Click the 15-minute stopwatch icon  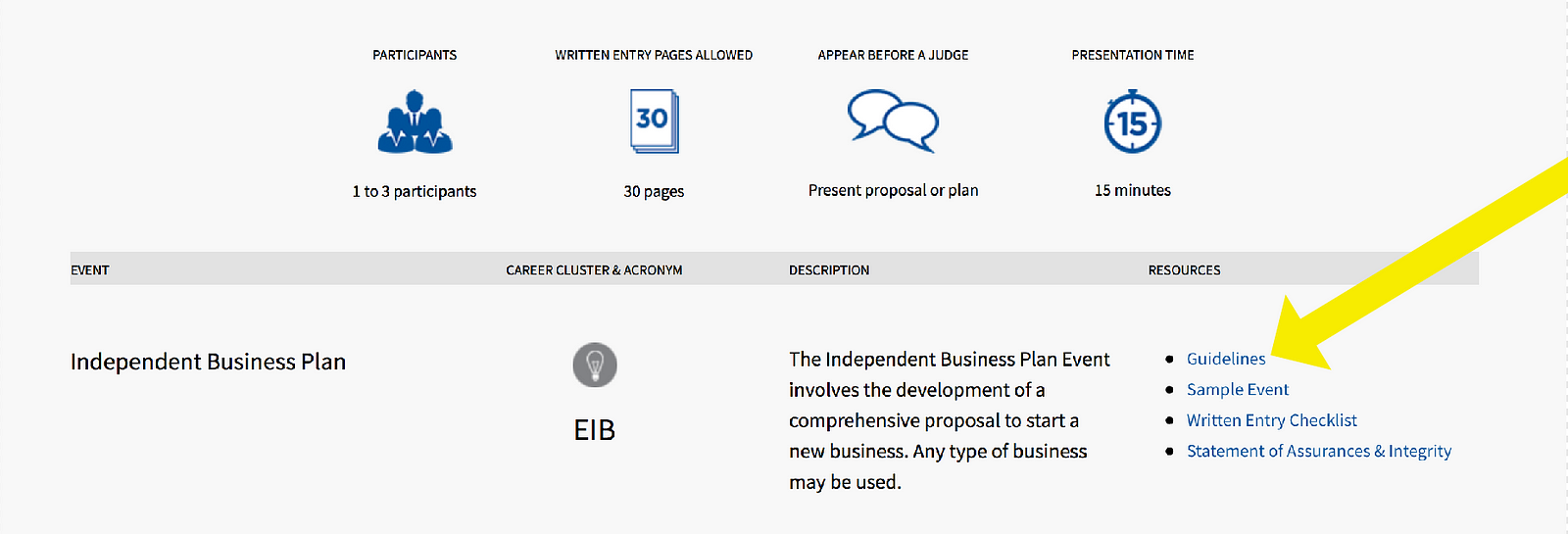click(x=1133, y=121)
